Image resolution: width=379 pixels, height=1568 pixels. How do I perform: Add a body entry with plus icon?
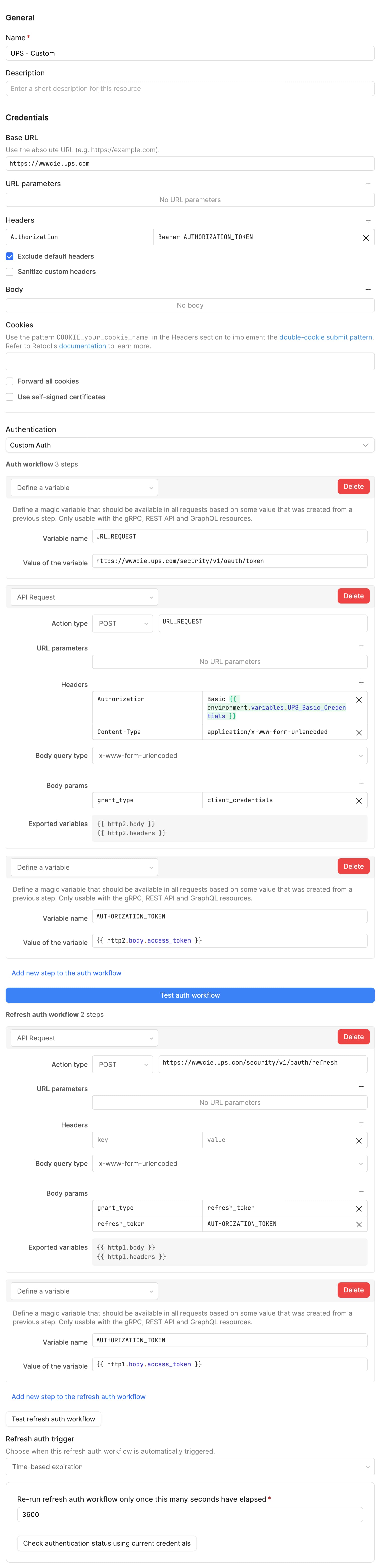368,290
